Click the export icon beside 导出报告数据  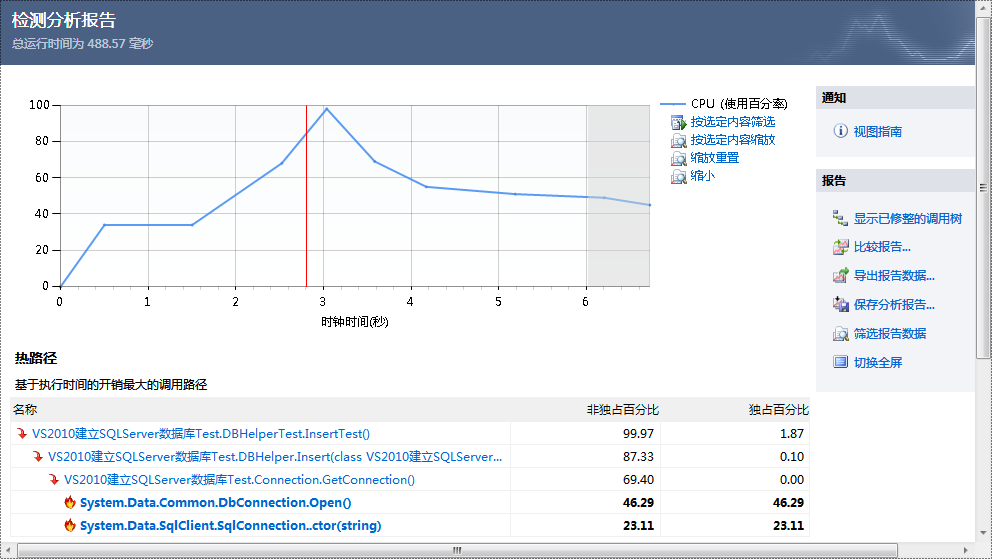coord(840,276)
